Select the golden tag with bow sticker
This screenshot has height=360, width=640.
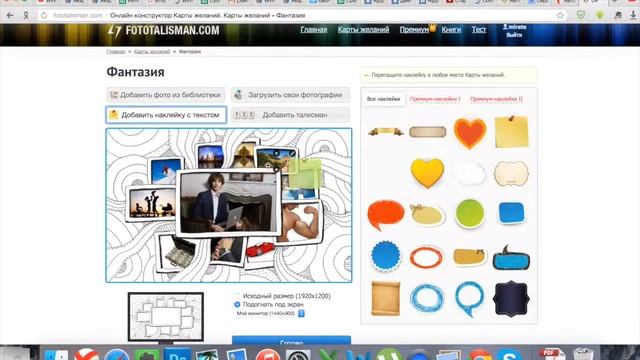click(x=470, y=257)
